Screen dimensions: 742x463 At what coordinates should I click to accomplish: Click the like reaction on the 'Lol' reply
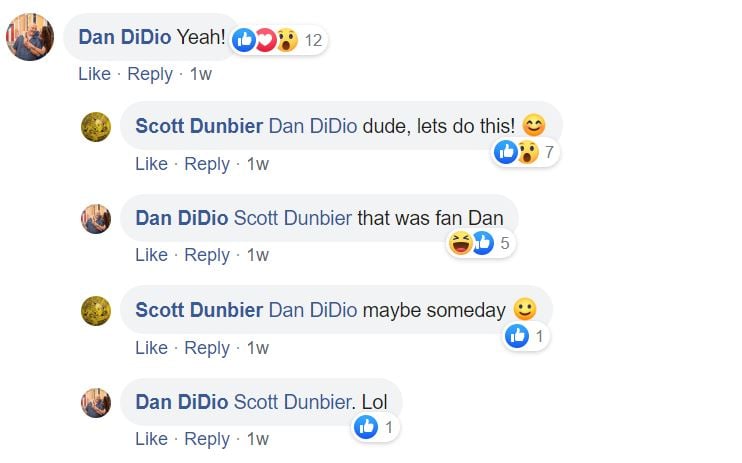[x=366, y=427]
